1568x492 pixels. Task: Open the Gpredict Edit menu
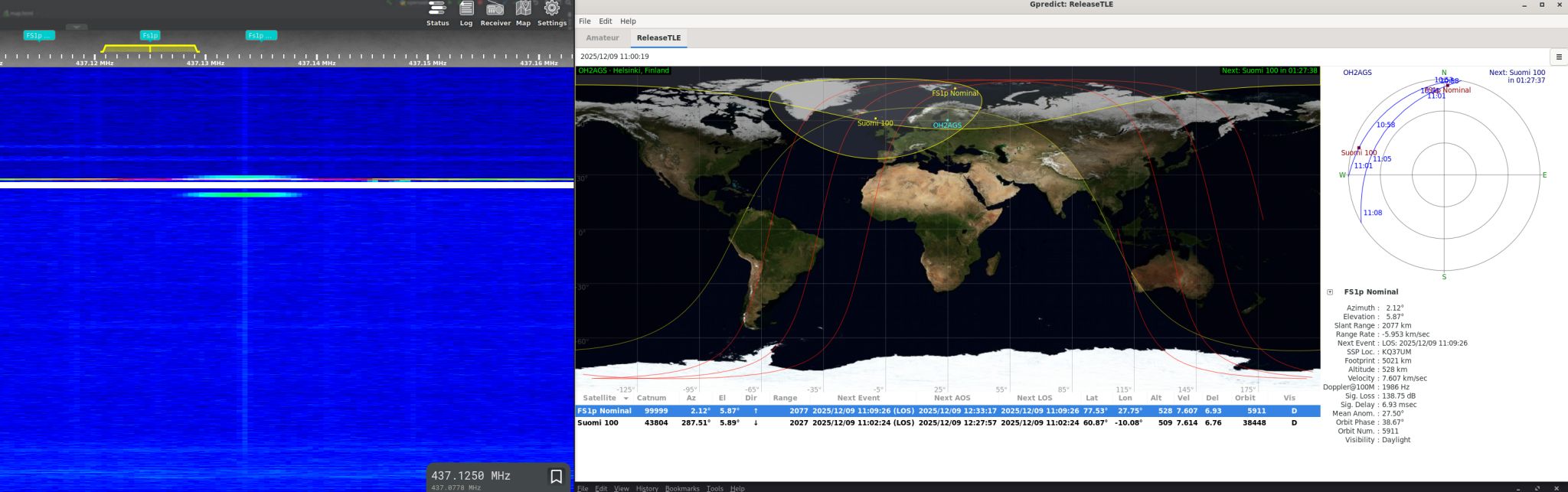[606, 21]
